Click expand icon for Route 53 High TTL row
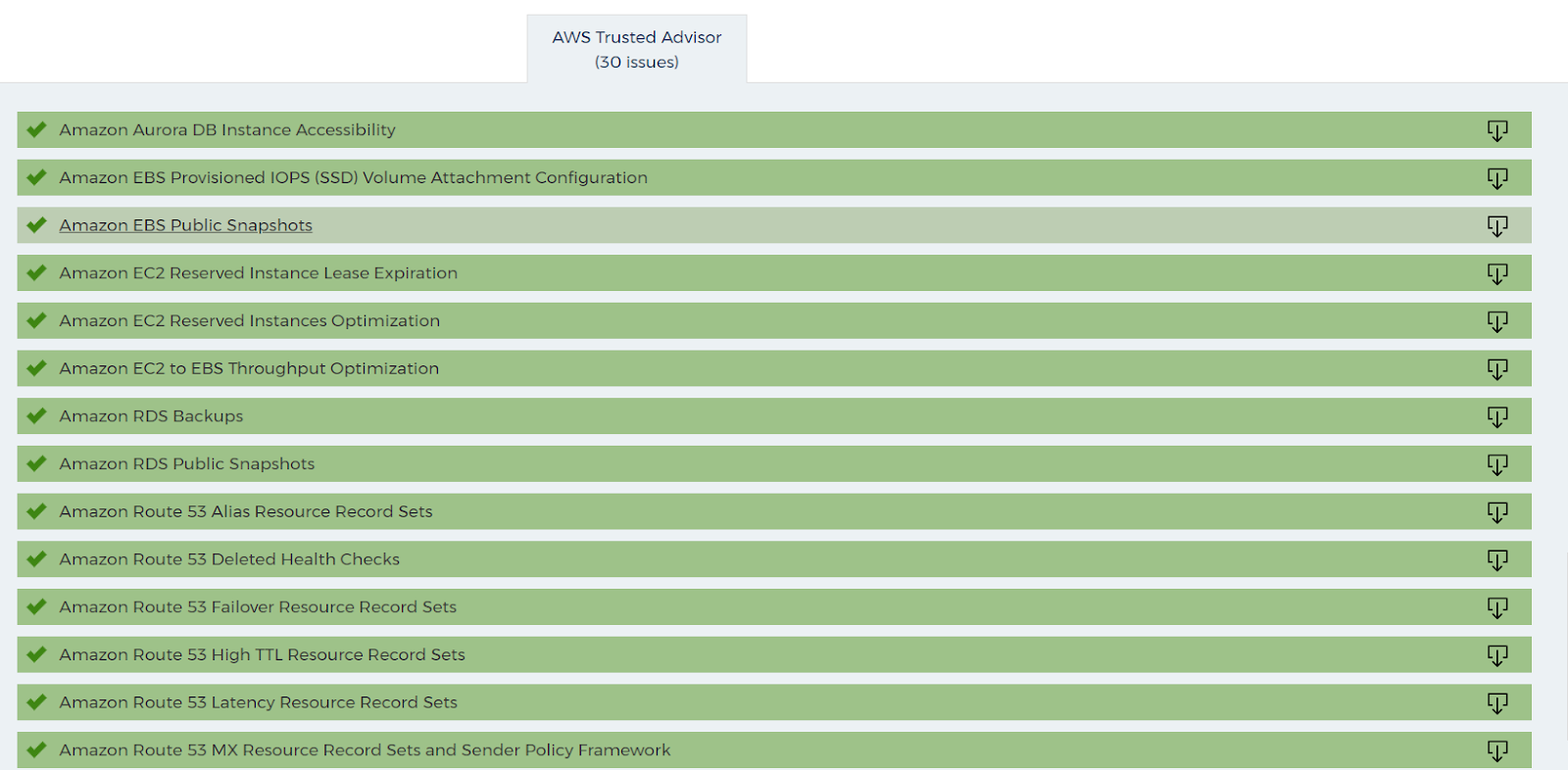Image resolution: width=1568 pixels, height=770 pixels. pos(1497,654)
